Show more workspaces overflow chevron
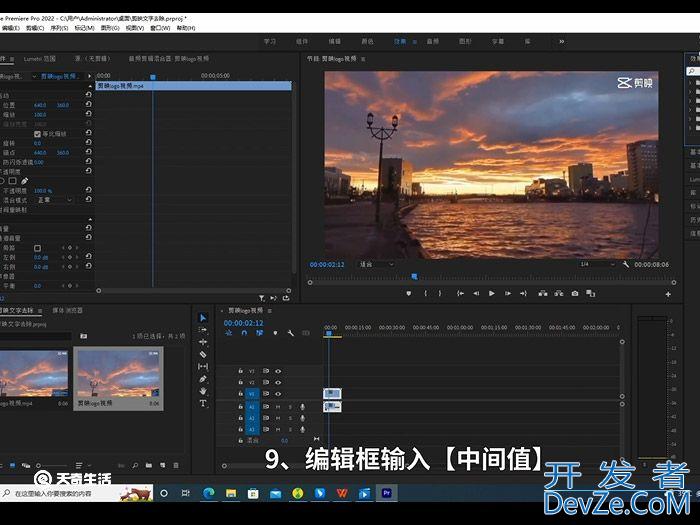This screenshot has width=700, height=525. (x=562, y=42)
